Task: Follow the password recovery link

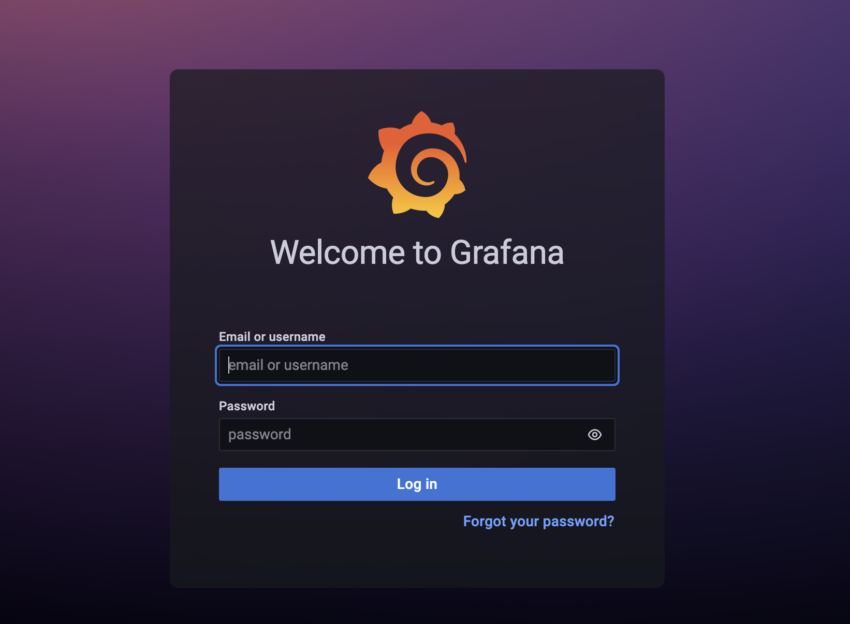Action: pyautogui.click(x=538, y=521)
